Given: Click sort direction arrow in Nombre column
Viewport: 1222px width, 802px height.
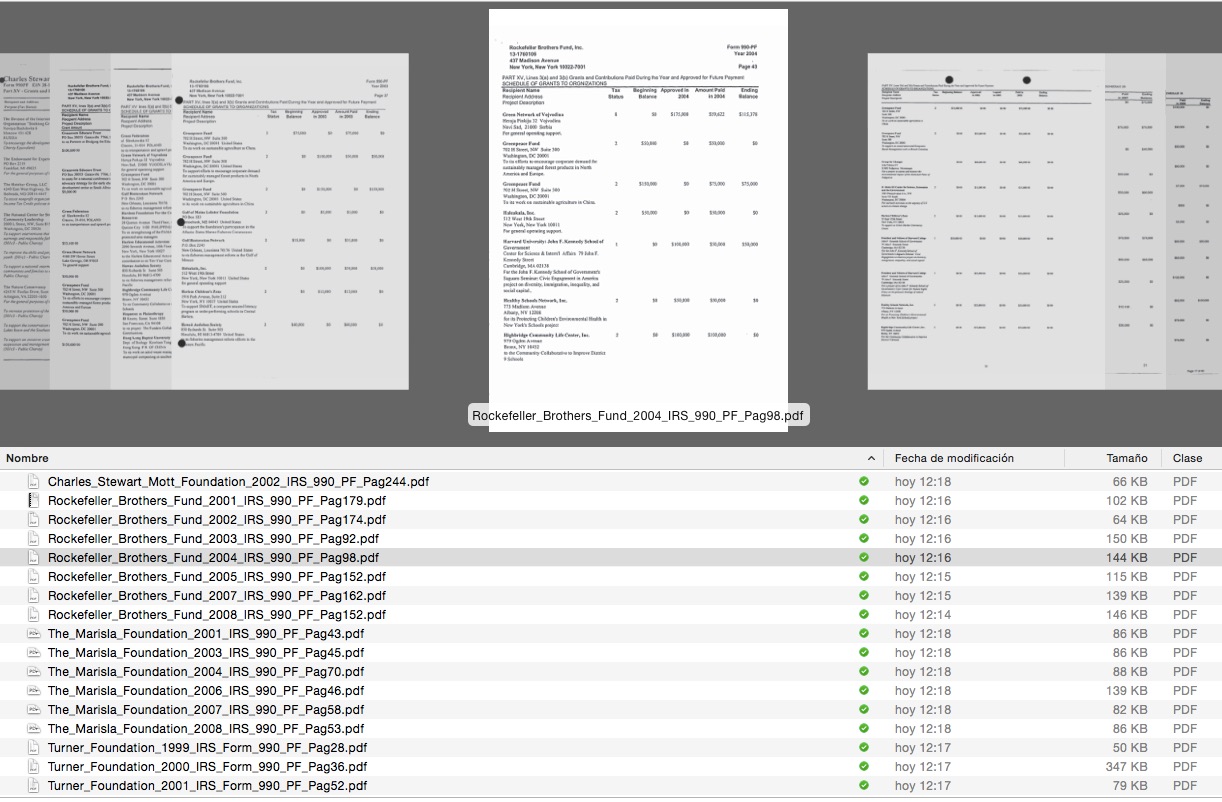Looking at the screenshot, I should [x=871, y=458].
